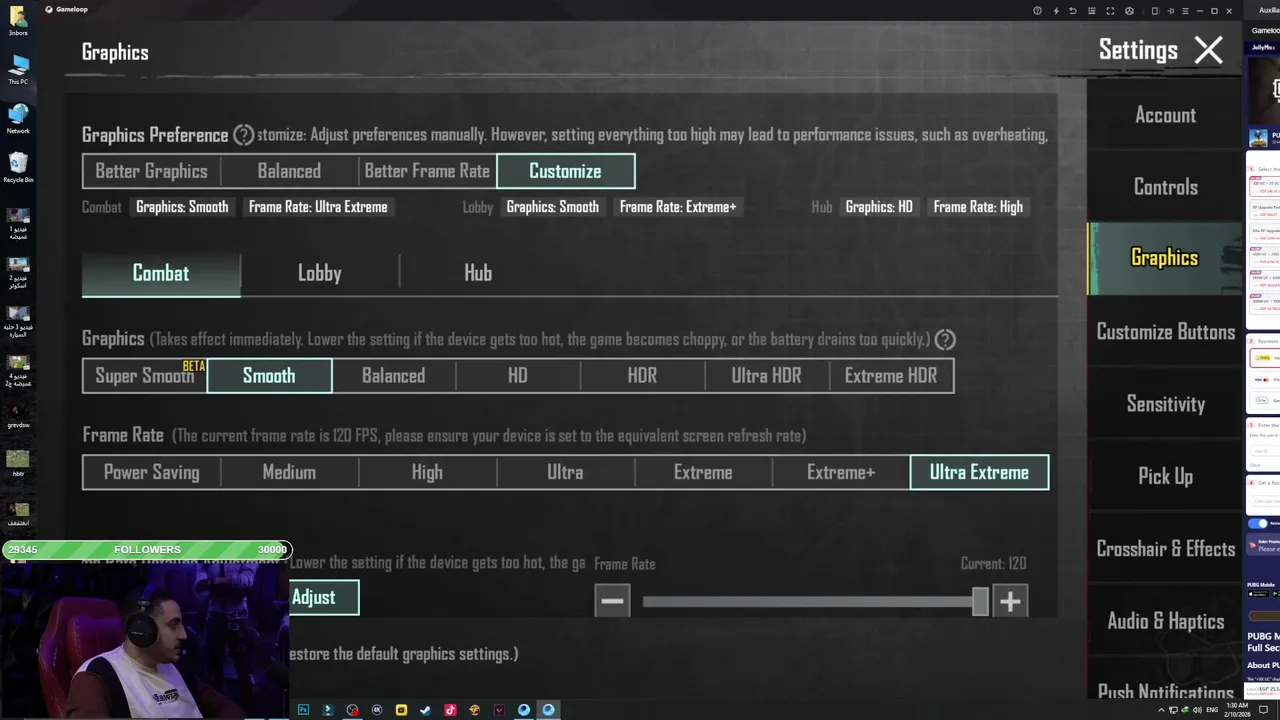
Task: Click the volume icon in system tray
Action: click(1197, 710)
